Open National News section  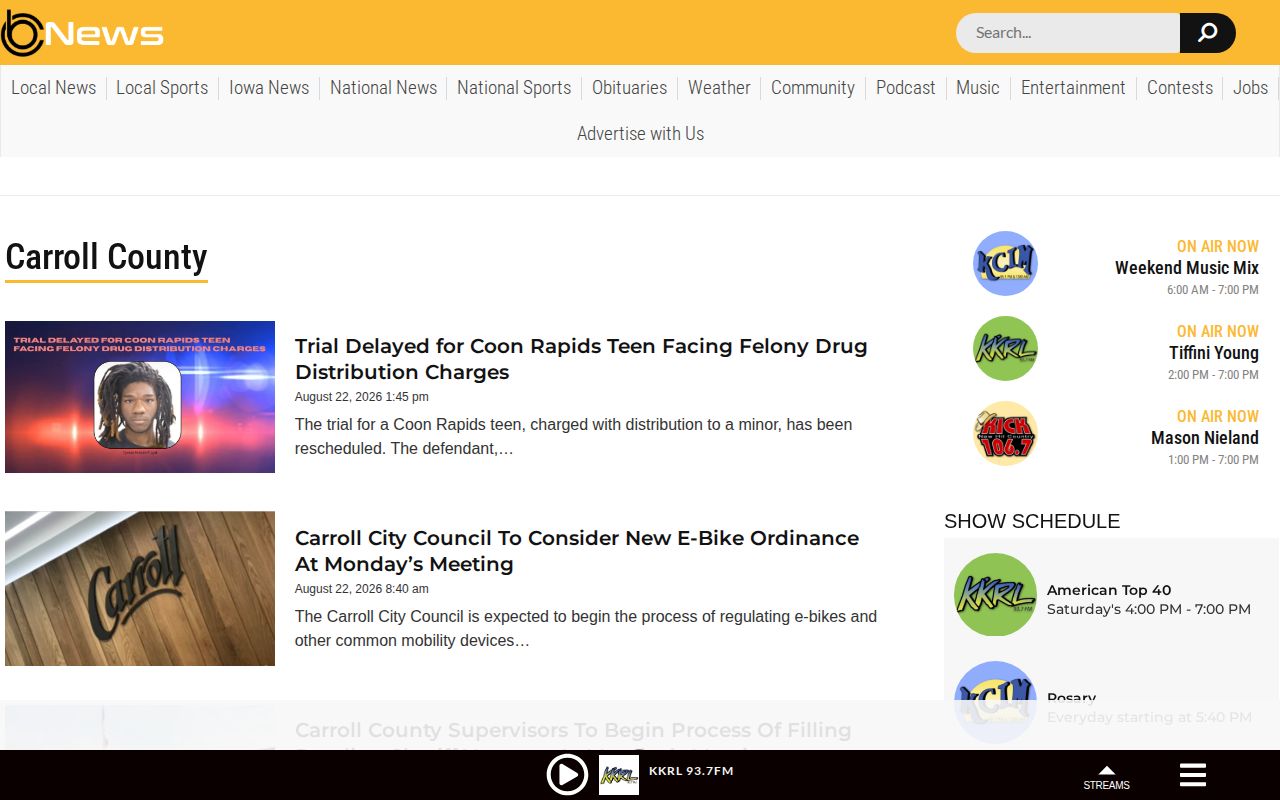coord(384,88)
